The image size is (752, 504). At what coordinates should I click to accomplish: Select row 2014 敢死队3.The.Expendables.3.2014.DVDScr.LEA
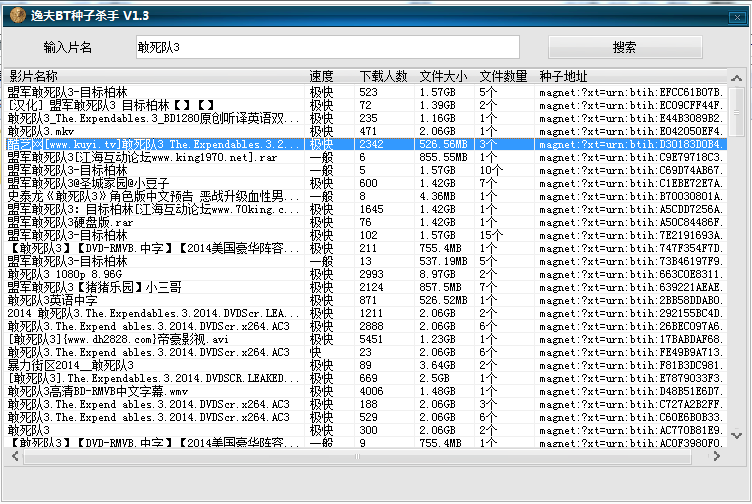(x=365, y=313)
